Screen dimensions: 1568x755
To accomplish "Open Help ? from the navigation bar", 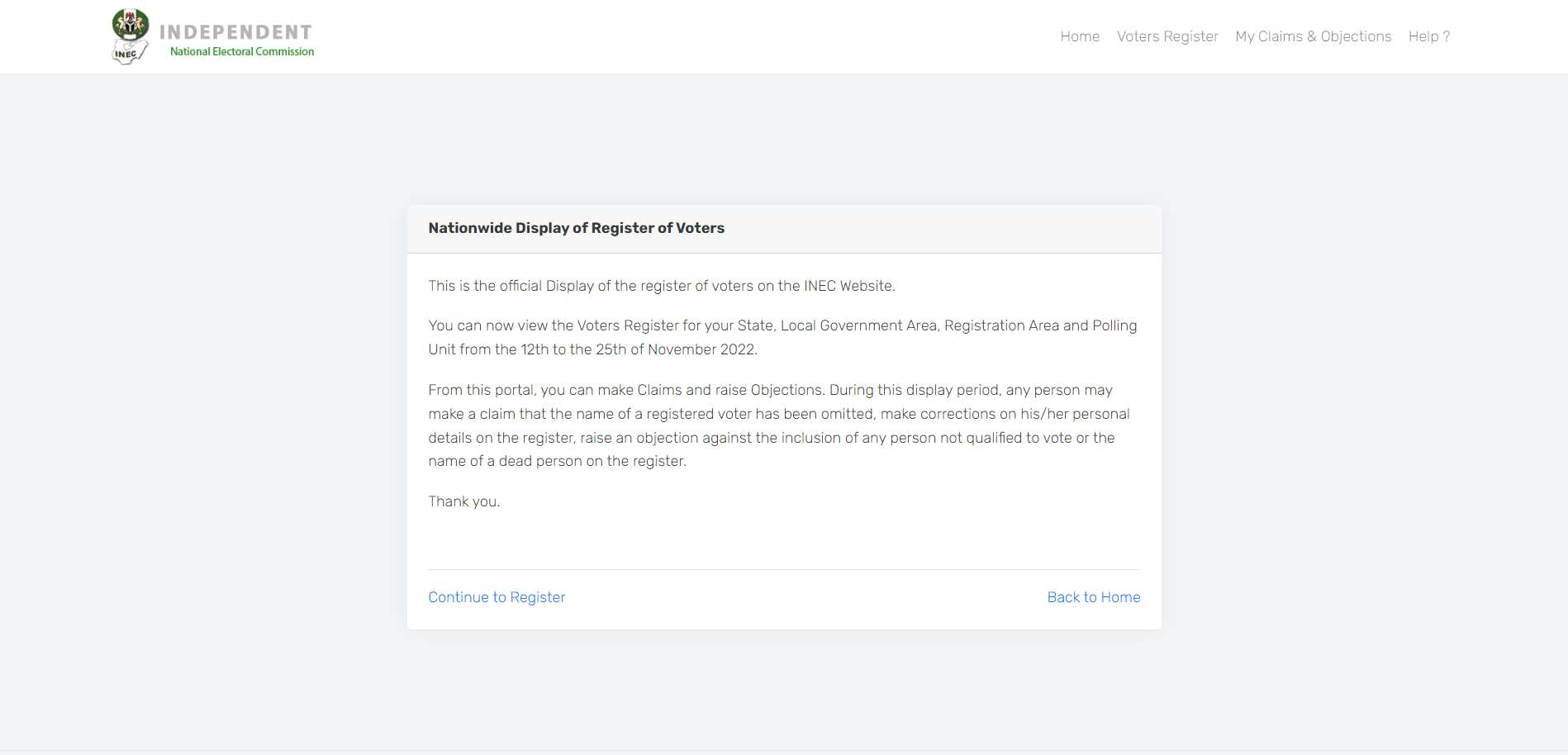I will 1428,36.
